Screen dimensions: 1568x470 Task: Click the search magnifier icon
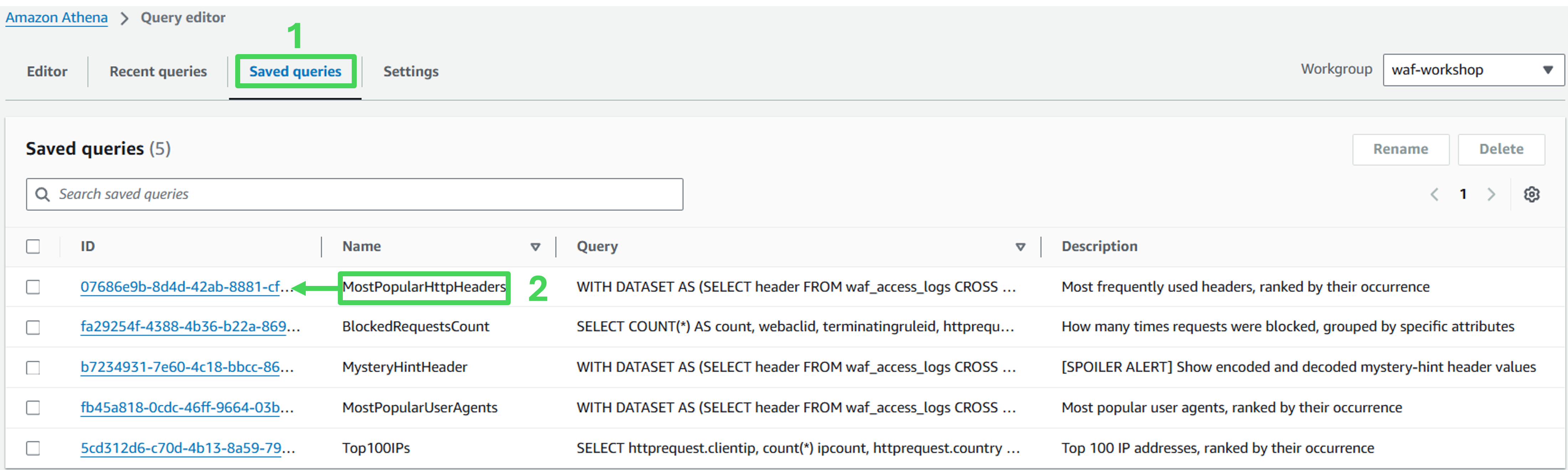pyautogui.click(x=42, y=194)
